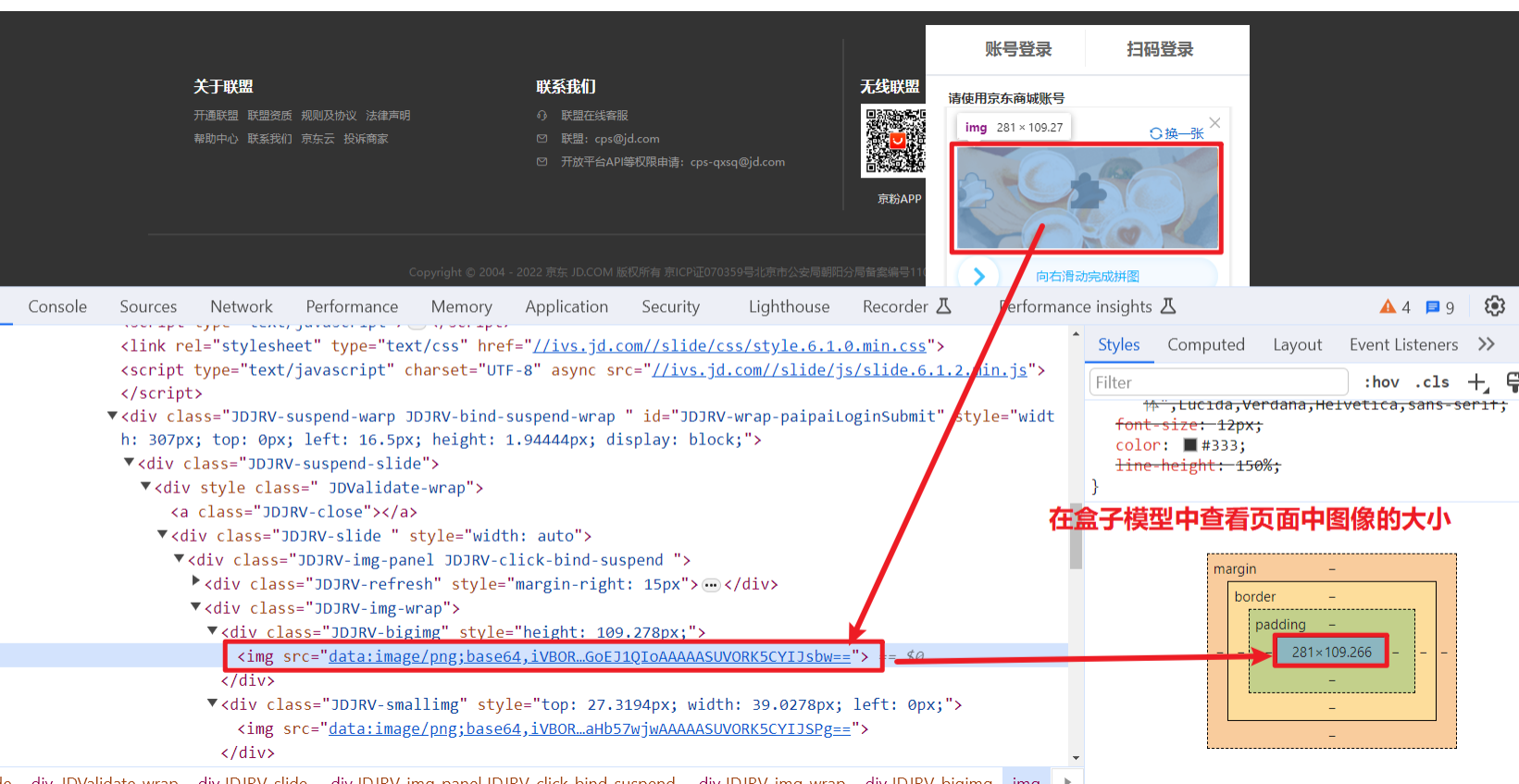This screenshot has height=784, width=1519.
Task: Add new style rule plus icon
Action: pos(1477,381)
